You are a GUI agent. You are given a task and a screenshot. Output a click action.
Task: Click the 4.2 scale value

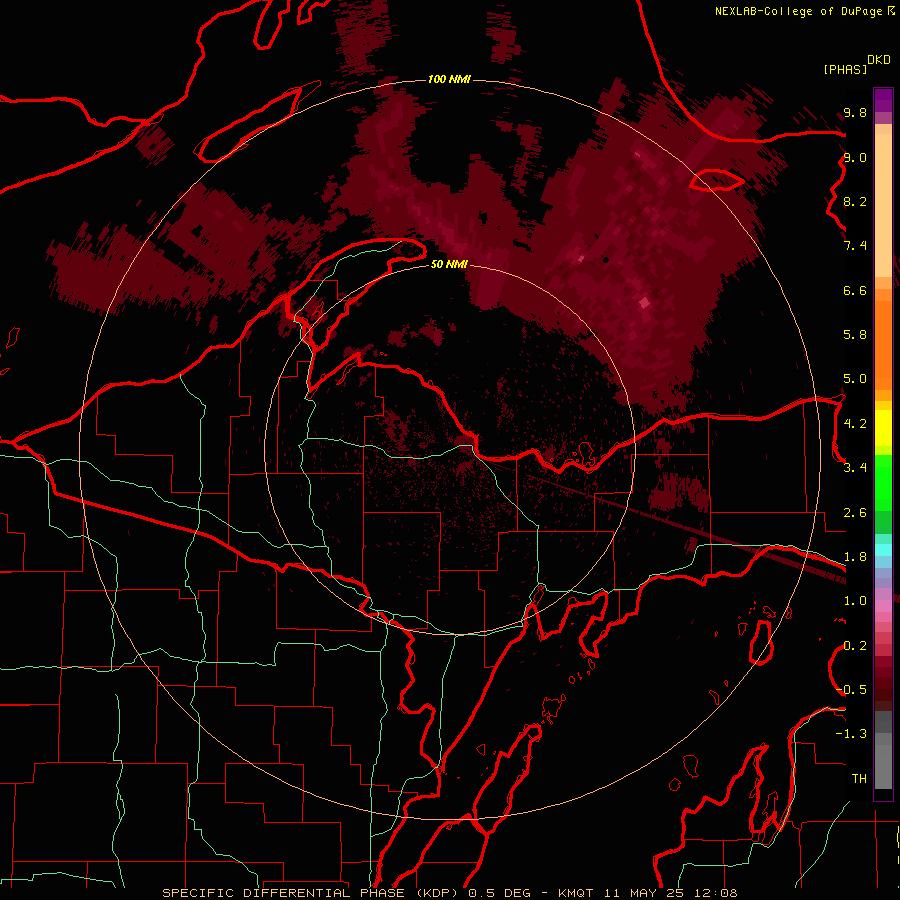coord(855,424)
